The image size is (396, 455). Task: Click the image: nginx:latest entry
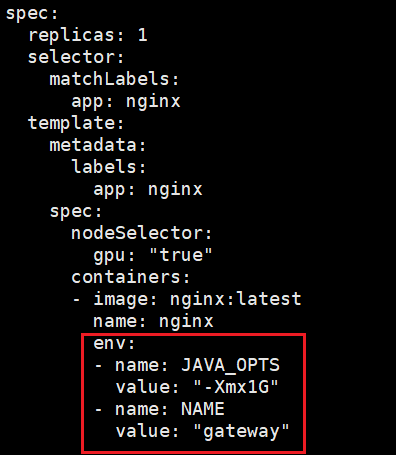click(x=197, y=299)
